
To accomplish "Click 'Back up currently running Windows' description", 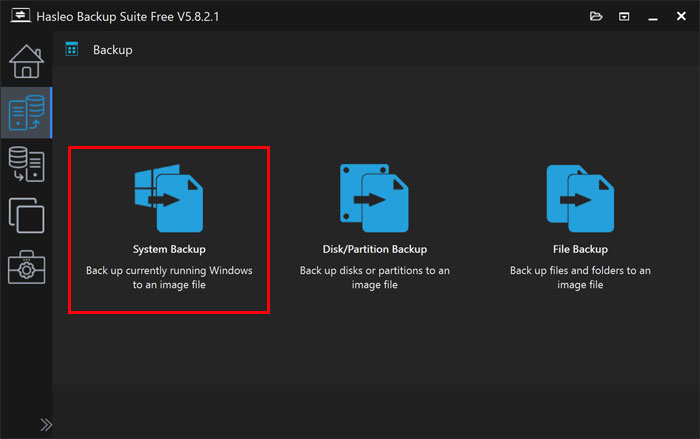I will pos(169,277).
